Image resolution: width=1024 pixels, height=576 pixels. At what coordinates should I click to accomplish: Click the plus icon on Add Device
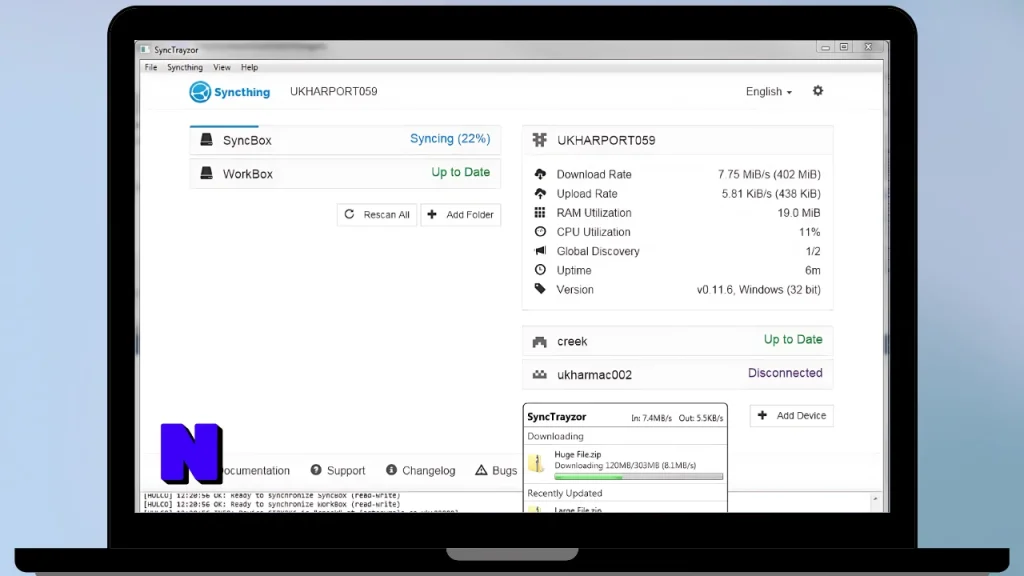[762, 415]
